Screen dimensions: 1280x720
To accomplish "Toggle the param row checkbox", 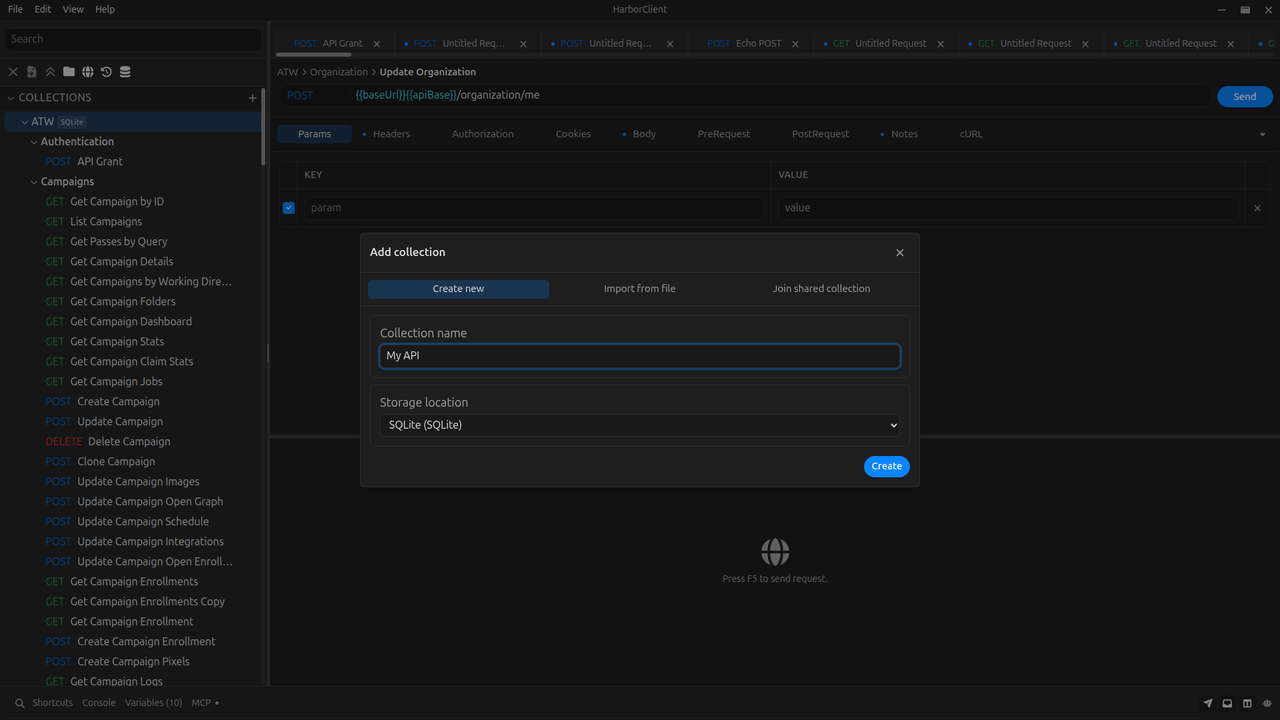I will coord(289,208).
